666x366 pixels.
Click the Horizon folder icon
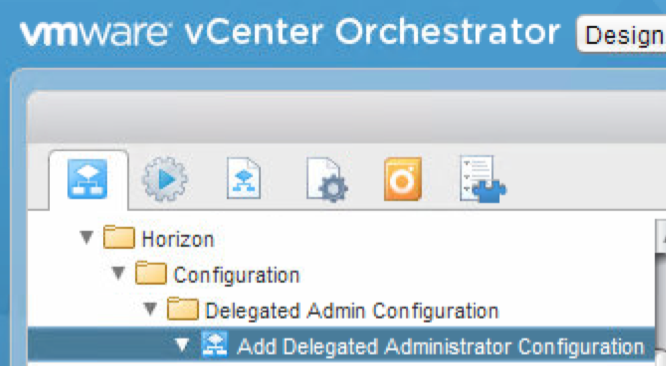click(x=119, y=237)
